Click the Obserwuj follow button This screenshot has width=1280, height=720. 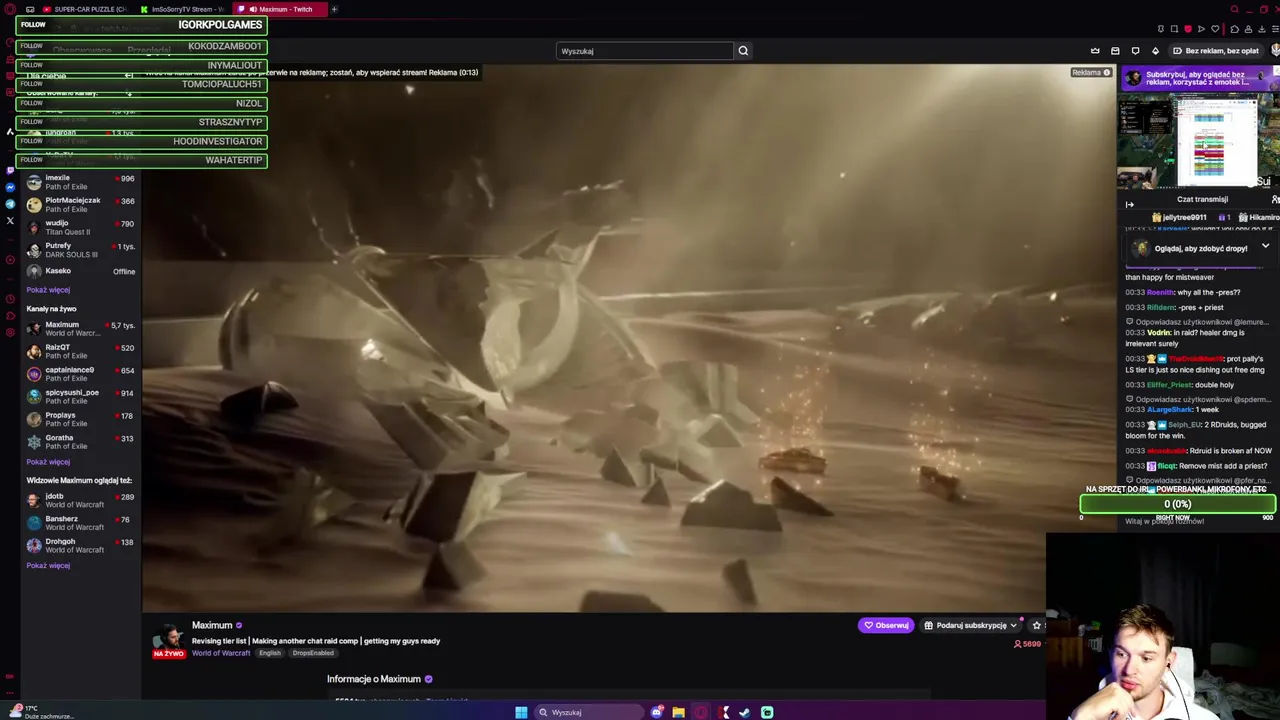pos(886,625)
